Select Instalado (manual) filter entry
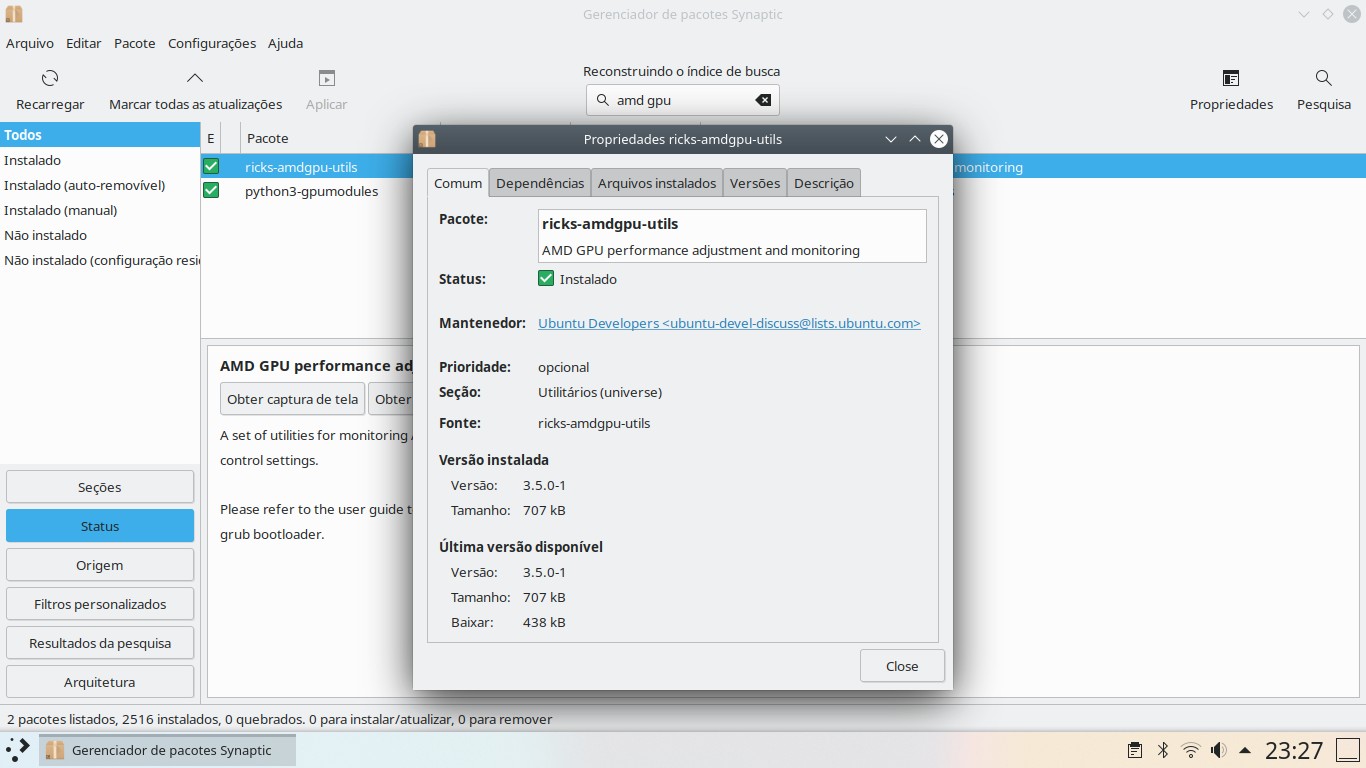This screenshot has height=768, width=1366. 100,210
